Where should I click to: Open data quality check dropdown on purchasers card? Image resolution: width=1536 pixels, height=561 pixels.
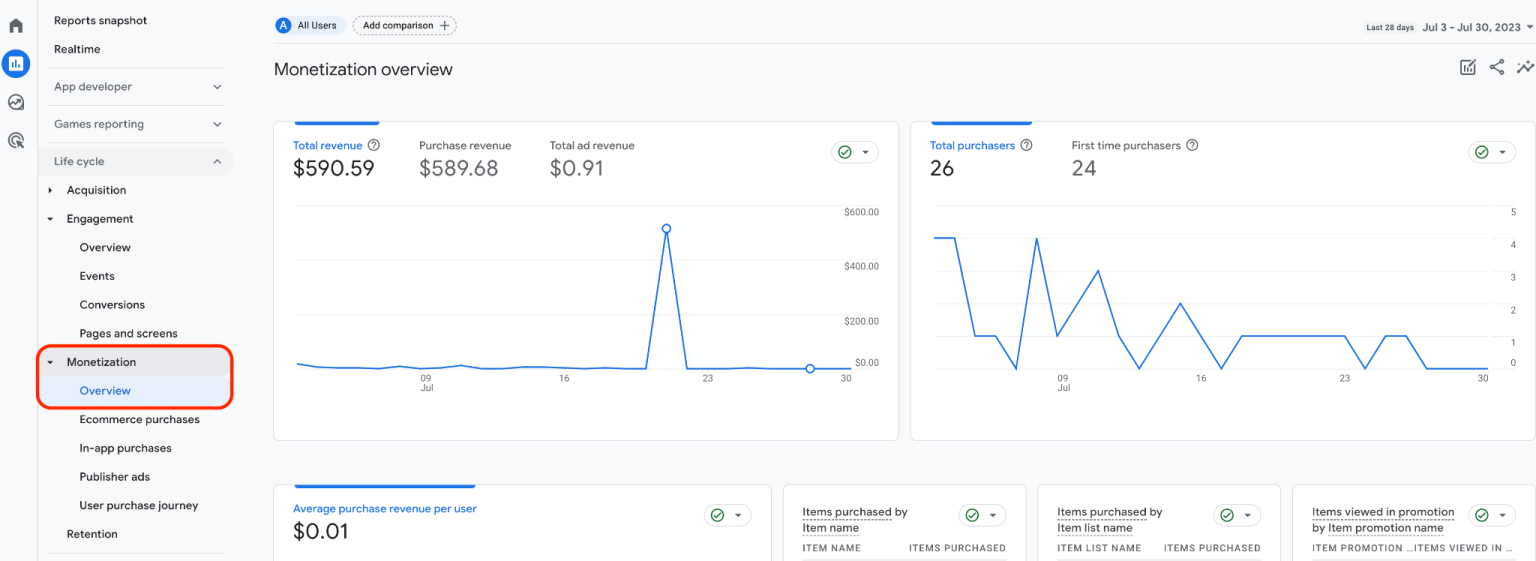(x=1492, y=152)
